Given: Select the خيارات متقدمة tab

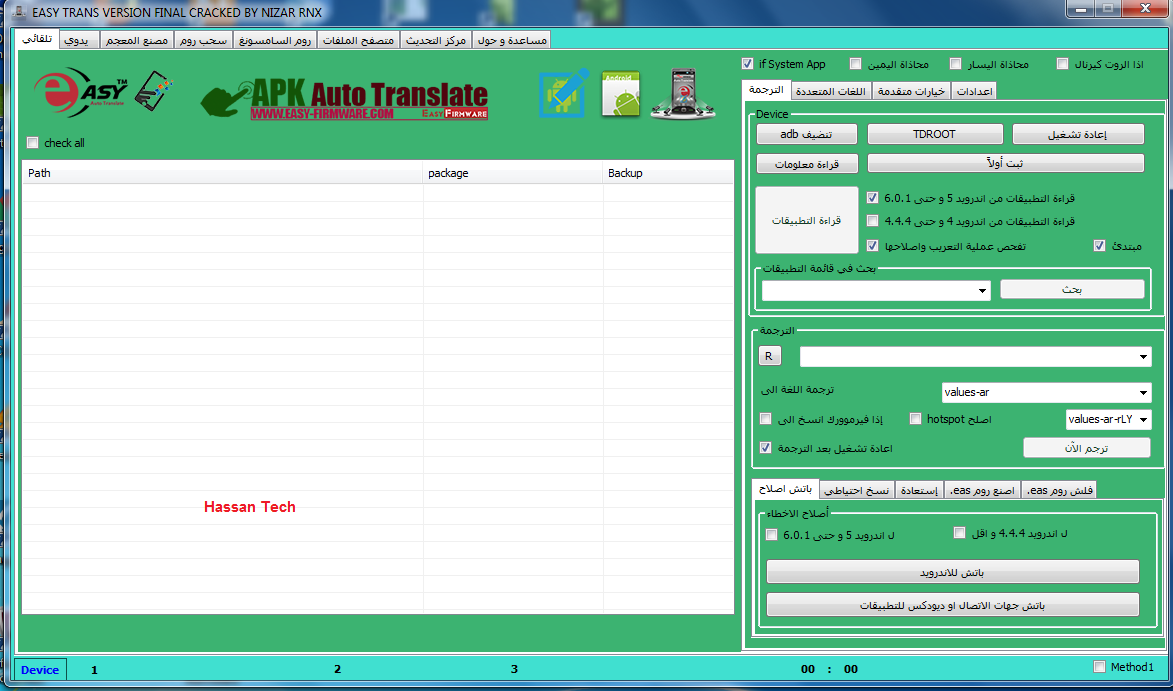Looking at the screenshot, I should pos(910,90).
